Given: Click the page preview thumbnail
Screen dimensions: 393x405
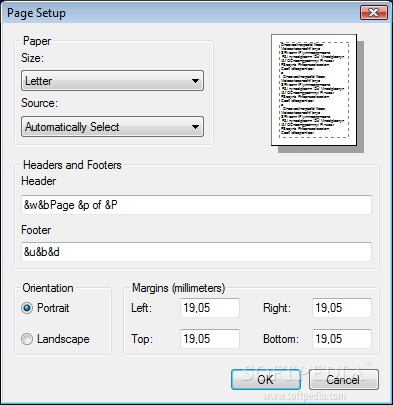Looking at the screenshot, I should (x=314, y=90).
